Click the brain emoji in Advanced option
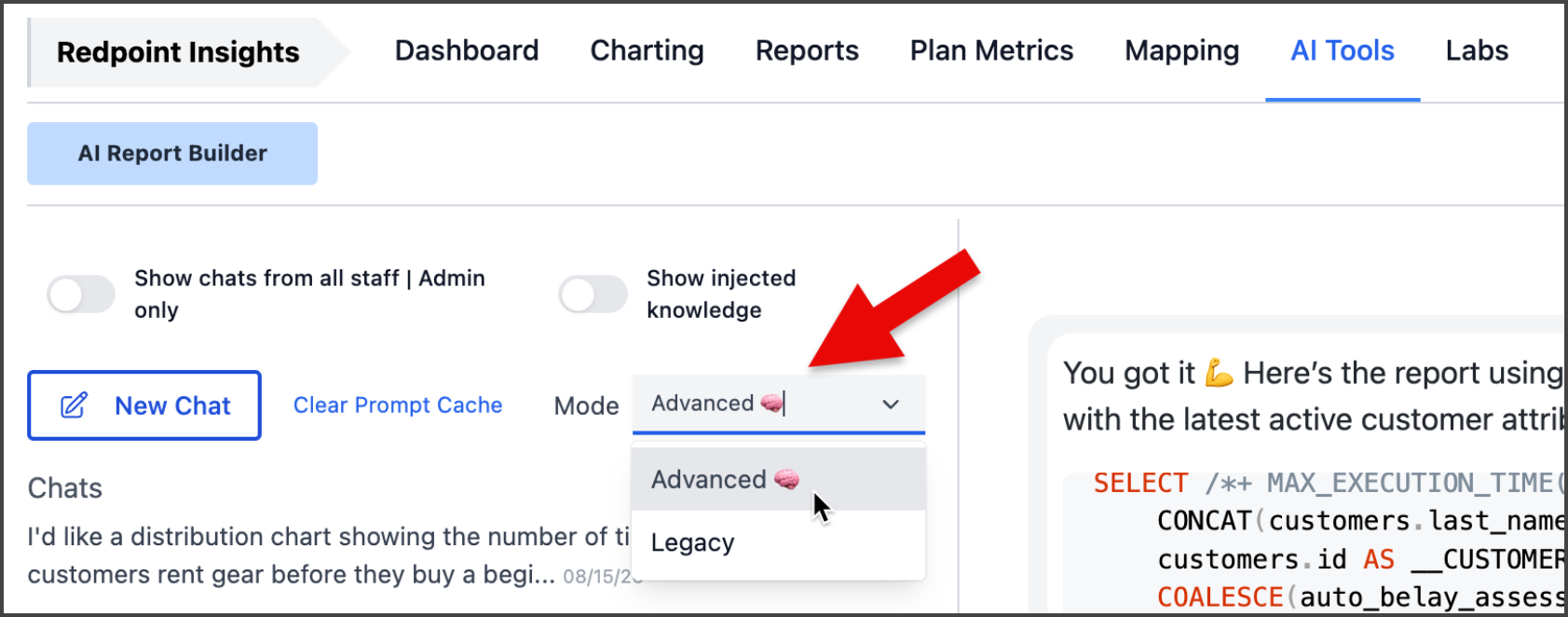 click(x=786, y=479)
